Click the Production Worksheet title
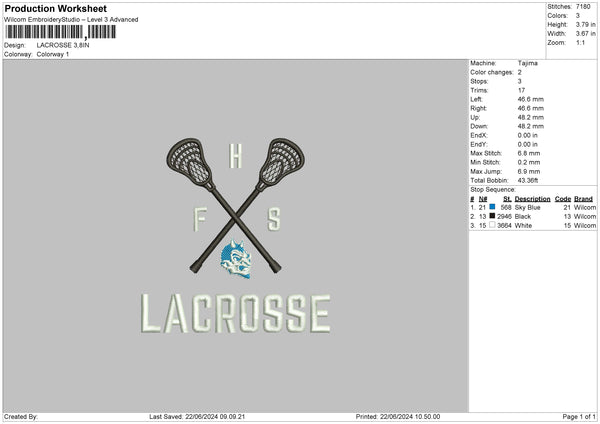This screenshot has height=424, width=600. [55, 8]
